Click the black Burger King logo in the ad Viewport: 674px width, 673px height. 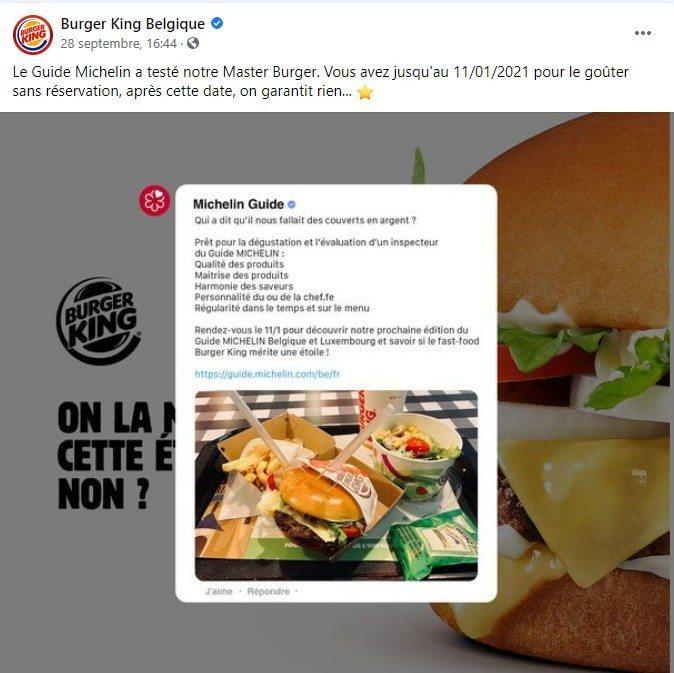98,321
